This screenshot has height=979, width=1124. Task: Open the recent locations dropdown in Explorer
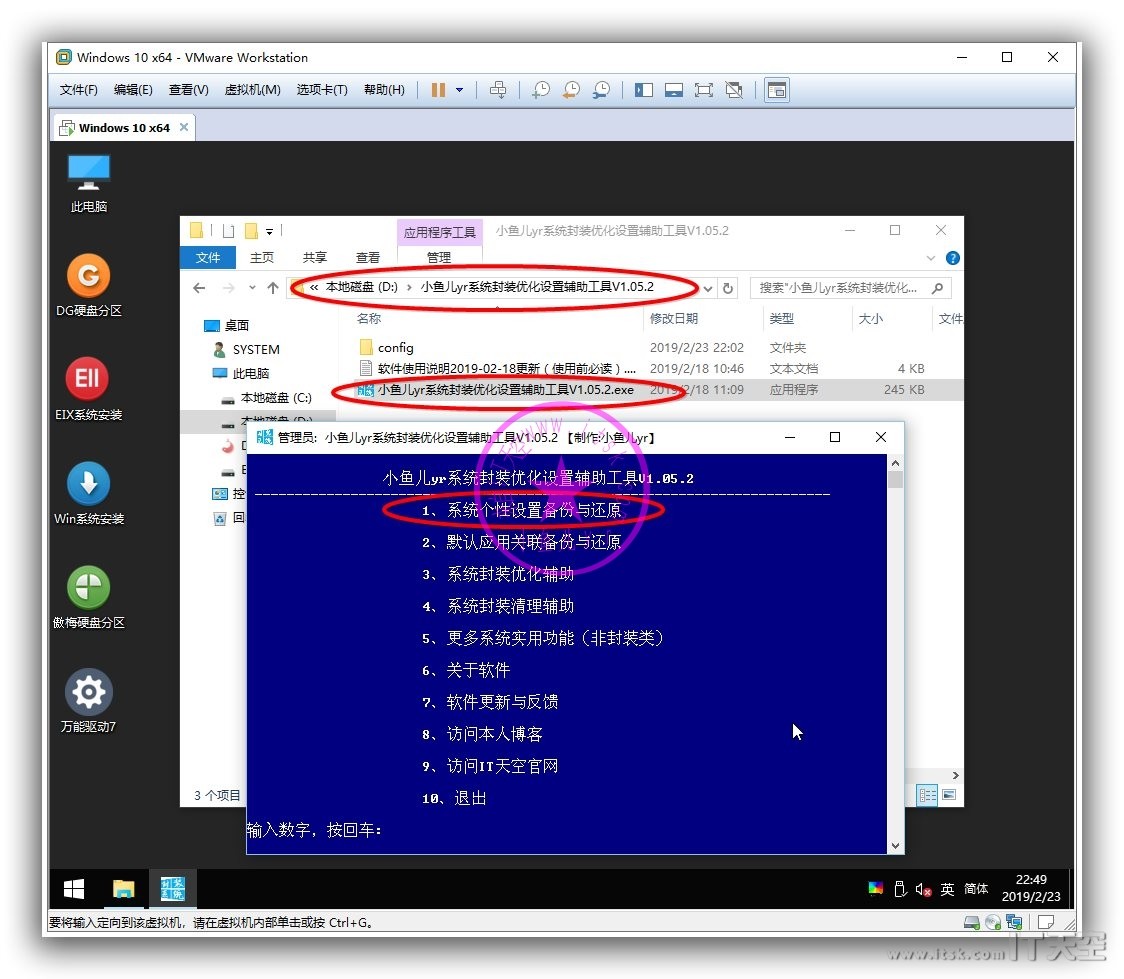pos(252,287)
